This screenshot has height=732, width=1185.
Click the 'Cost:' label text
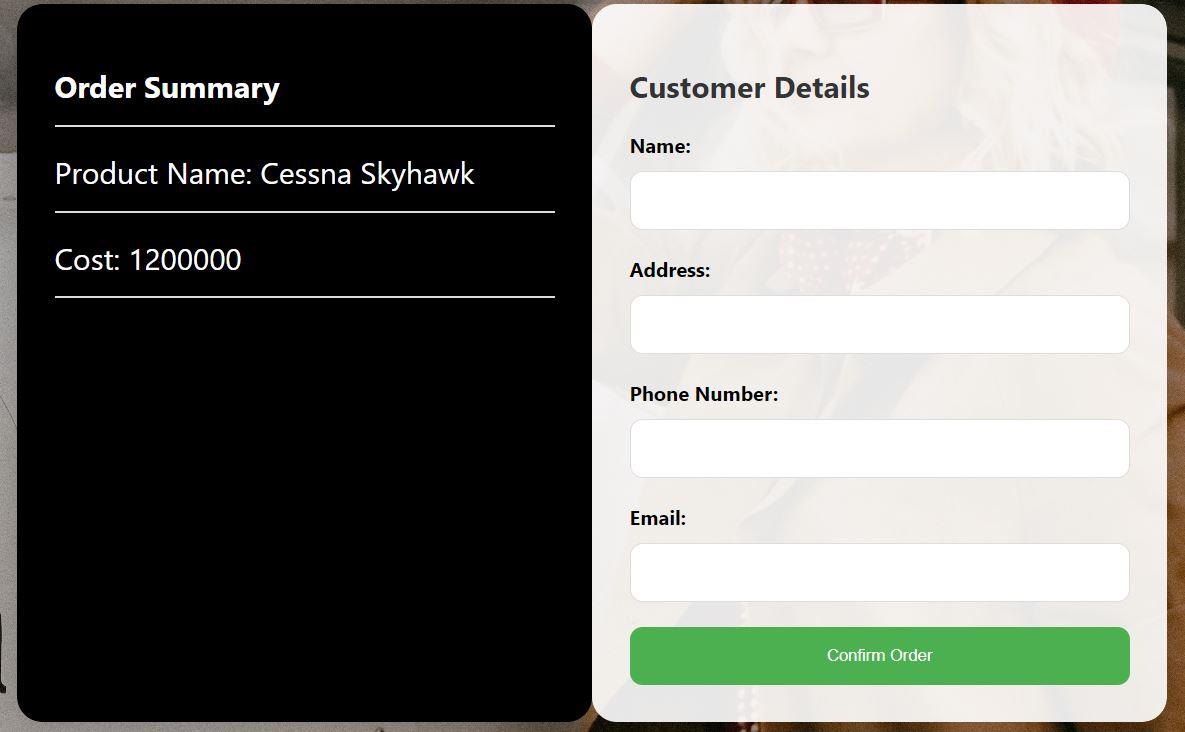coord(88,260)
